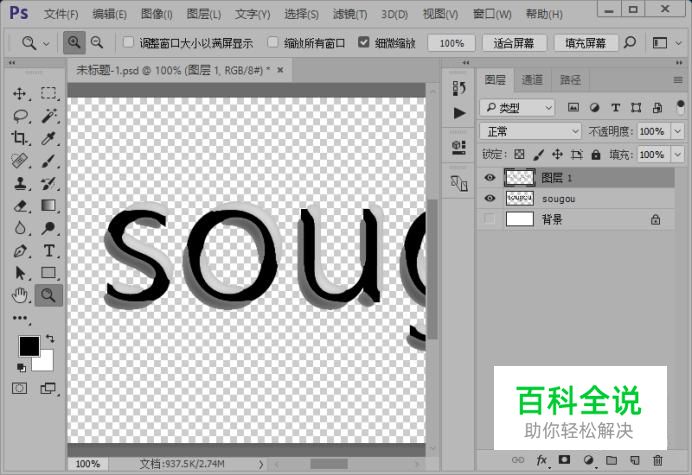Swap foreground and background colors
The width and height of the screenshot is (692, 475).
(x=50, y=339)
